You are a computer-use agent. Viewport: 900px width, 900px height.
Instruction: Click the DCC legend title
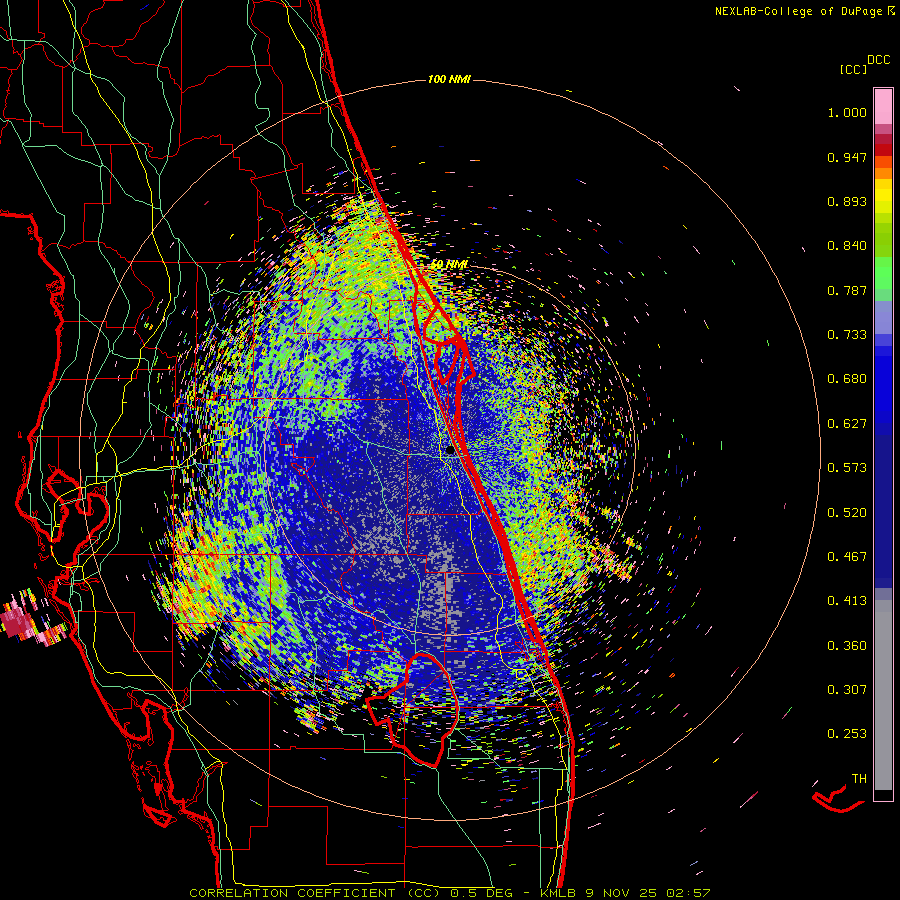tap(878, 60)
